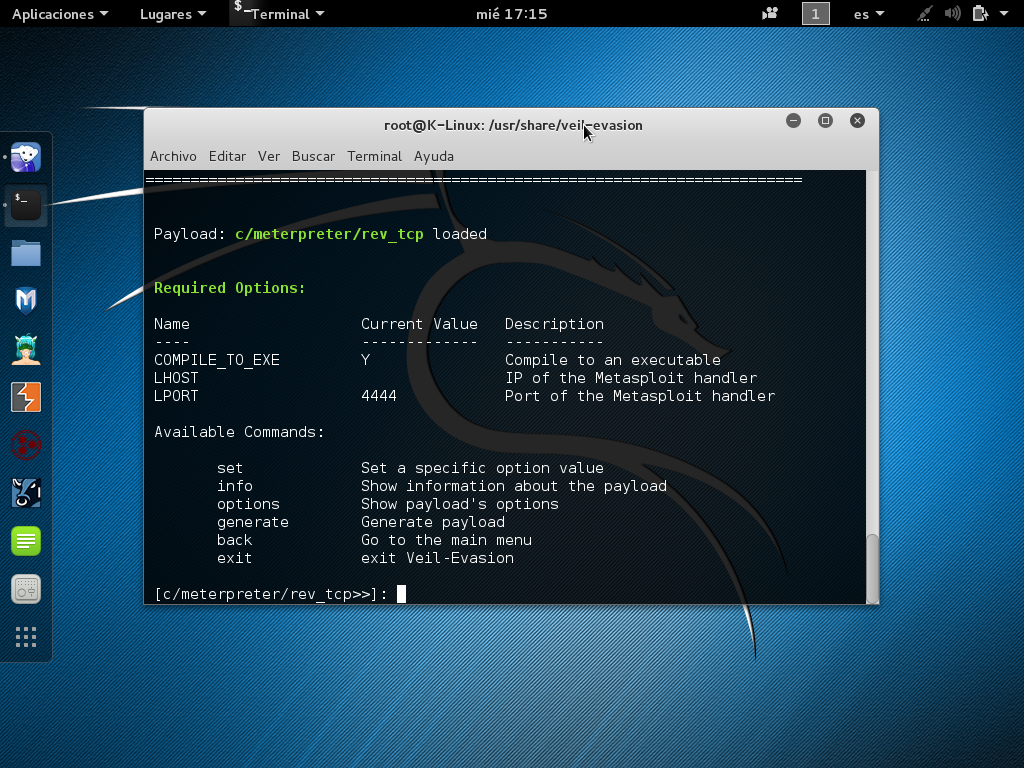
Task: Open the green notes app in dock
Action: (26, 541)
